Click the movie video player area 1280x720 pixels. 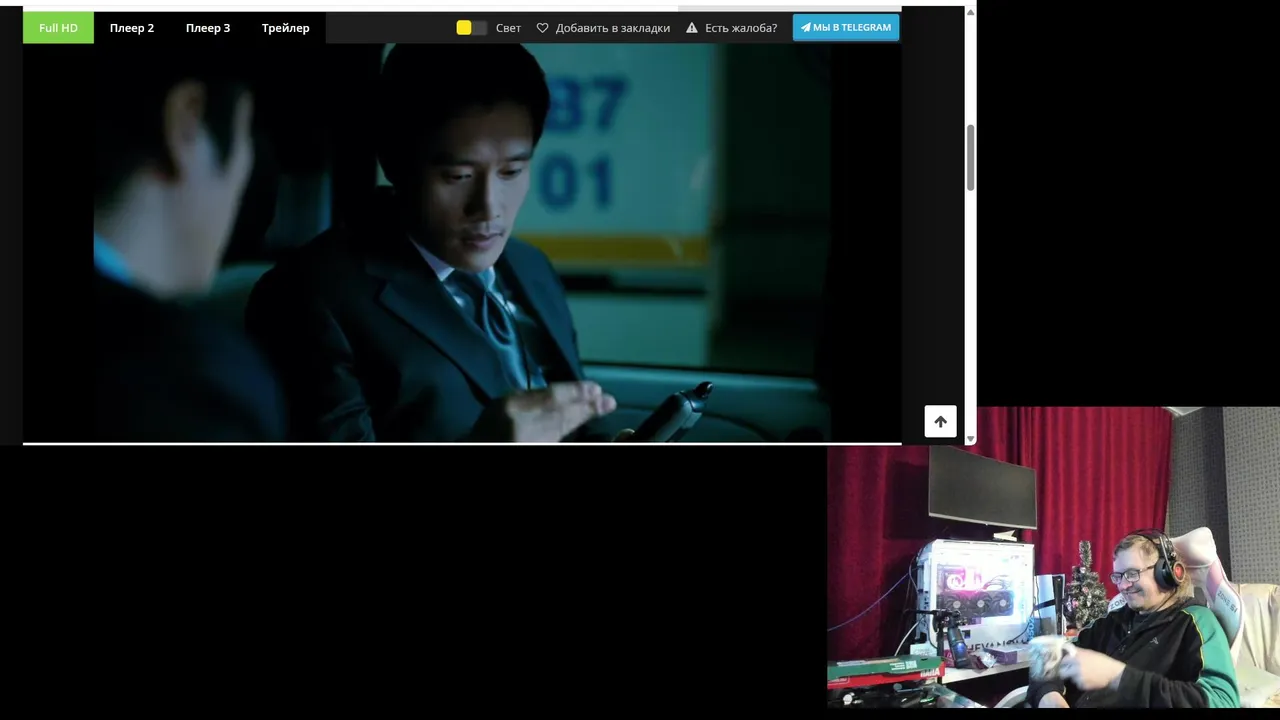tap(462, 243)
